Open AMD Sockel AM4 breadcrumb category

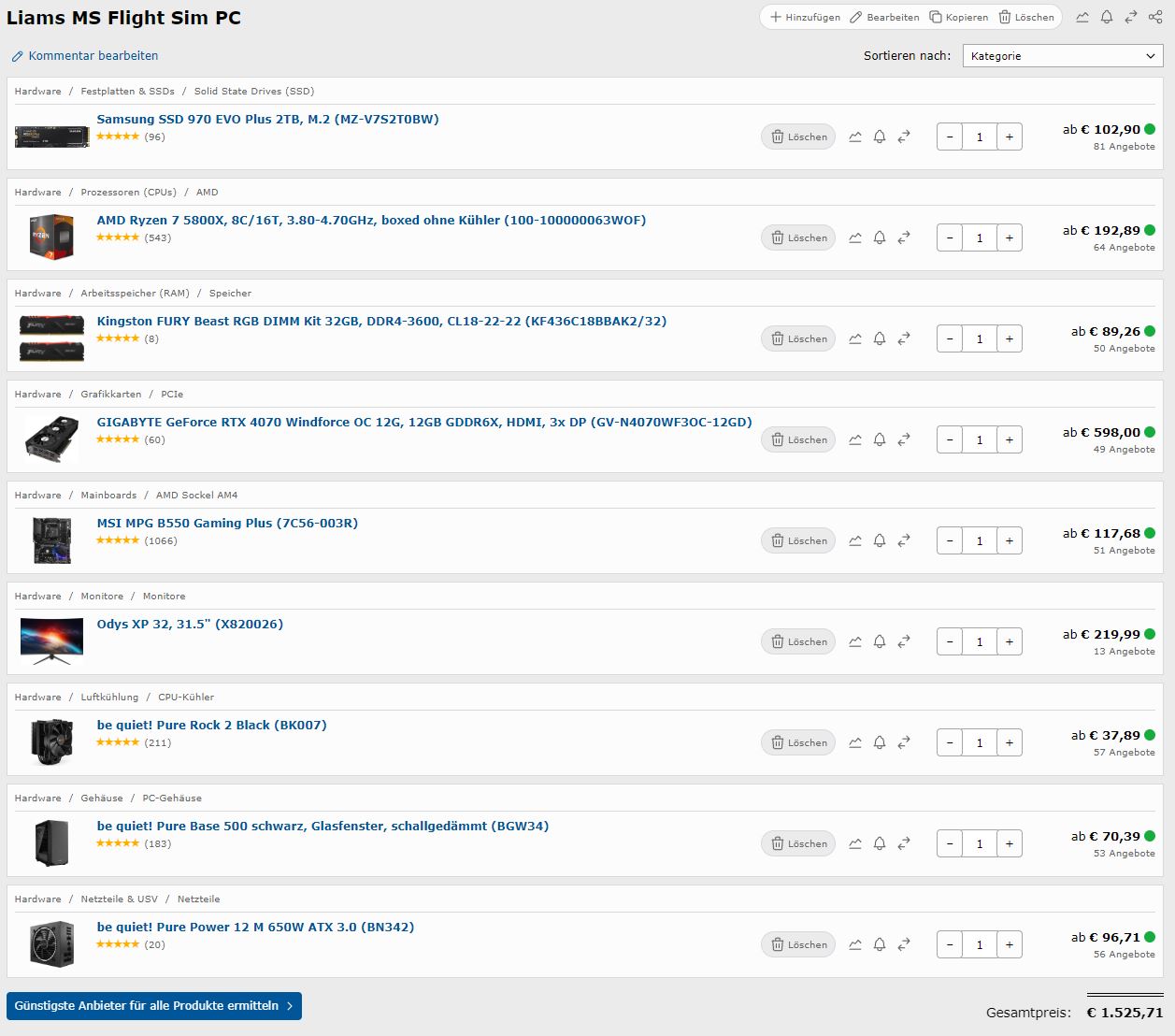196,495
